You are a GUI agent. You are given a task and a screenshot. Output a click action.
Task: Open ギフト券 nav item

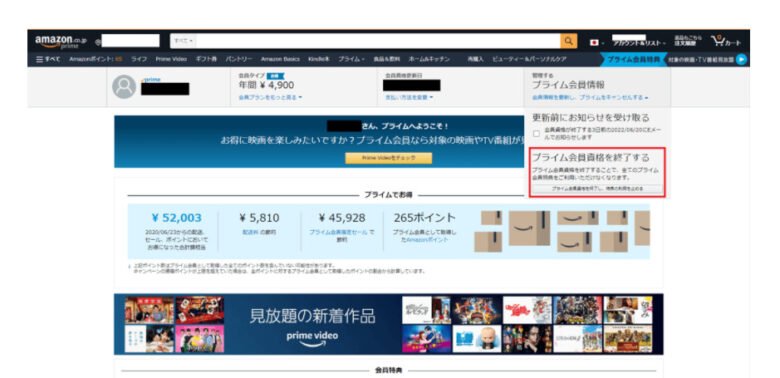tap(206, 59)
